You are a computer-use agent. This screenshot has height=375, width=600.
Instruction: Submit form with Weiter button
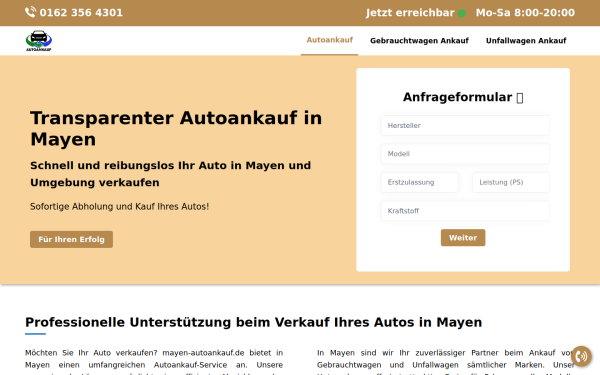click(x=463, y=238)
